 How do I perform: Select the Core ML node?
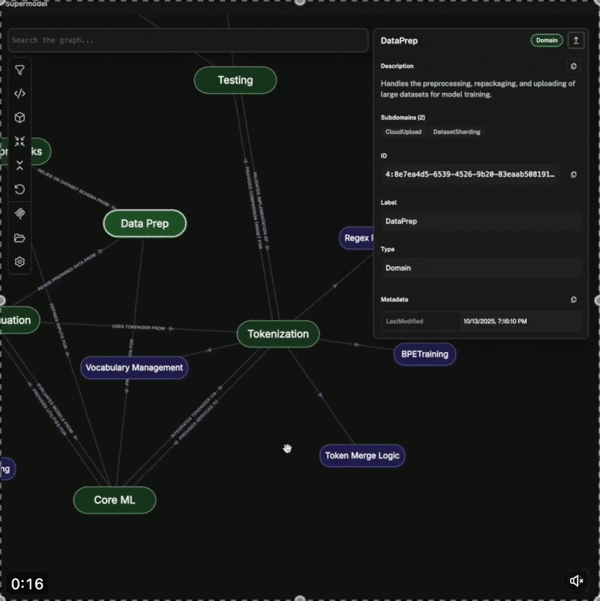[x=116, y=500]
